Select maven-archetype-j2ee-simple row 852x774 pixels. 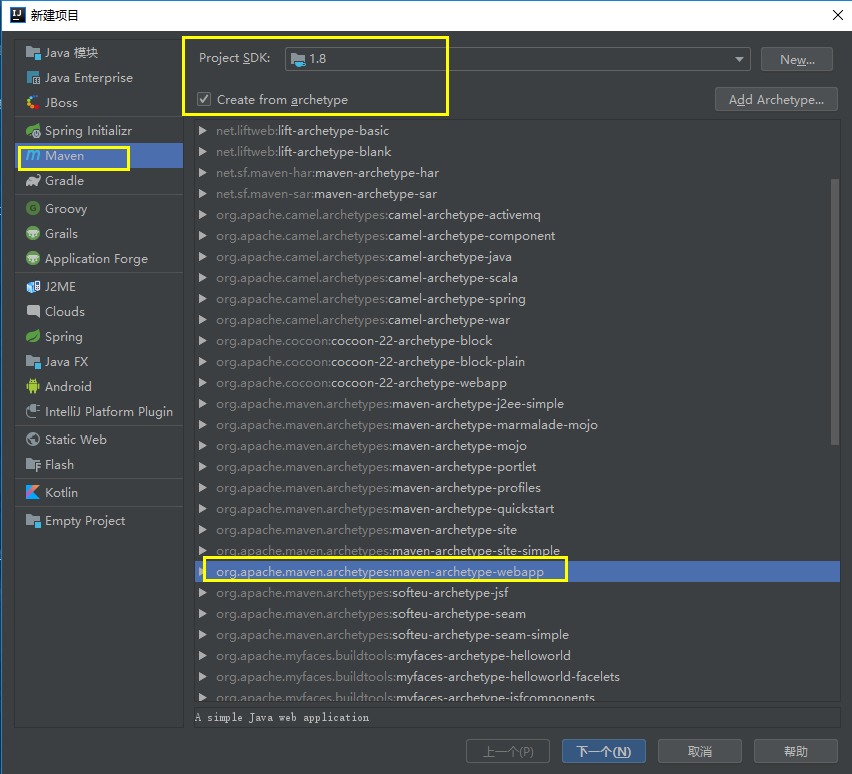(517, 404)
